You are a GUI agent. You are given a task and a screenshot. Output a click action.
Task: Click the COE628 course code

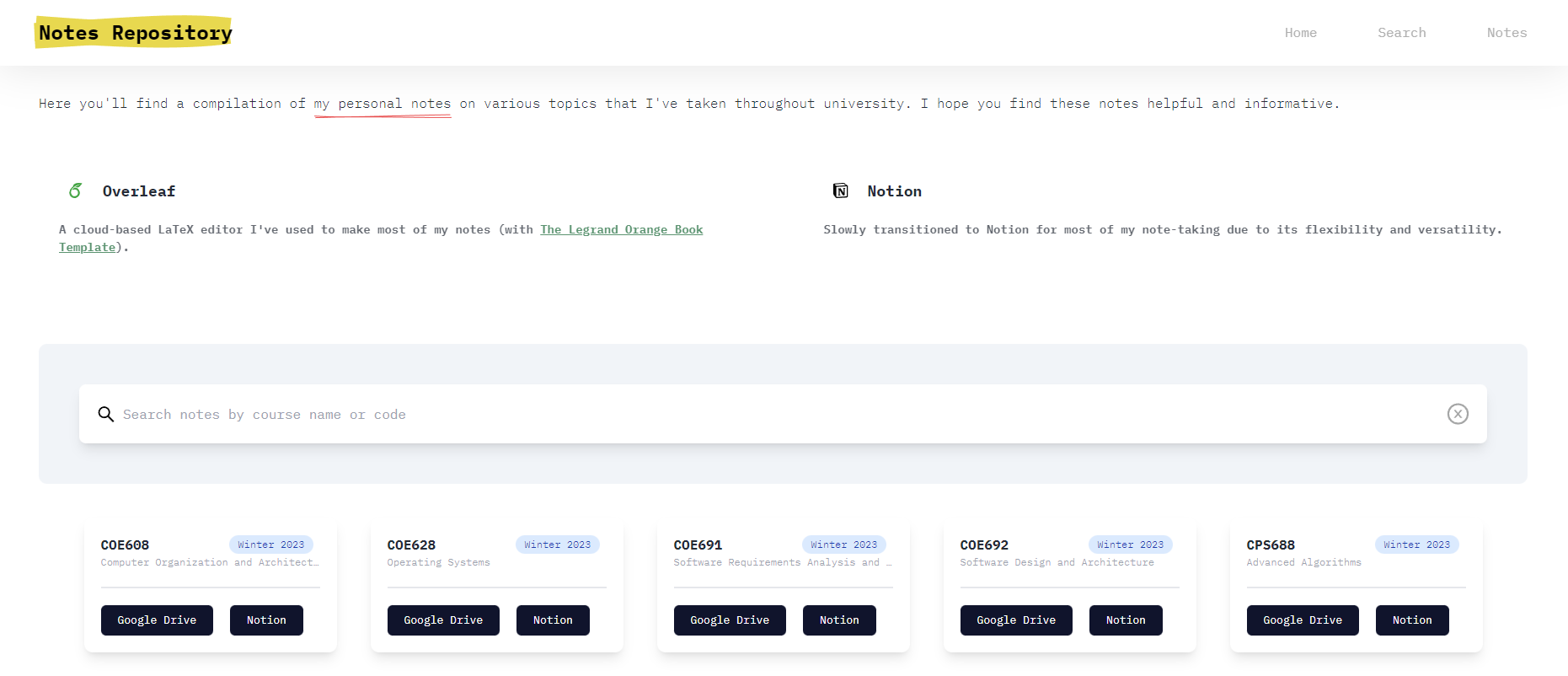[x=411, y=545]
